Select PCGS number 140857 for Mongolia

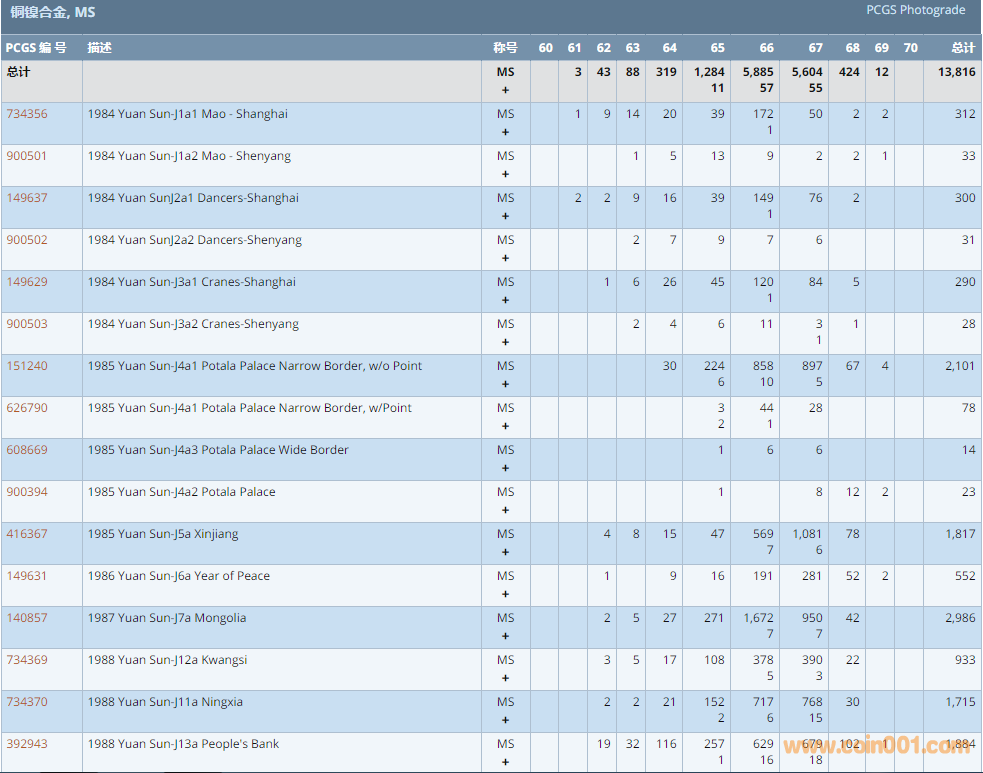pyautogui.click(x=27, y=618)
